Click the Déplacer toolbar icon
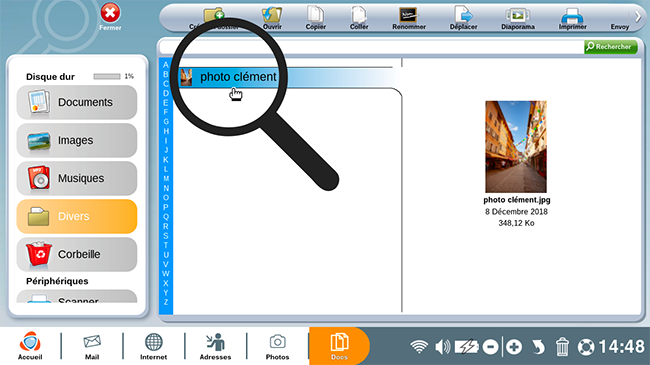The width and height of the screenshot is (650, 365). point(463,18)
